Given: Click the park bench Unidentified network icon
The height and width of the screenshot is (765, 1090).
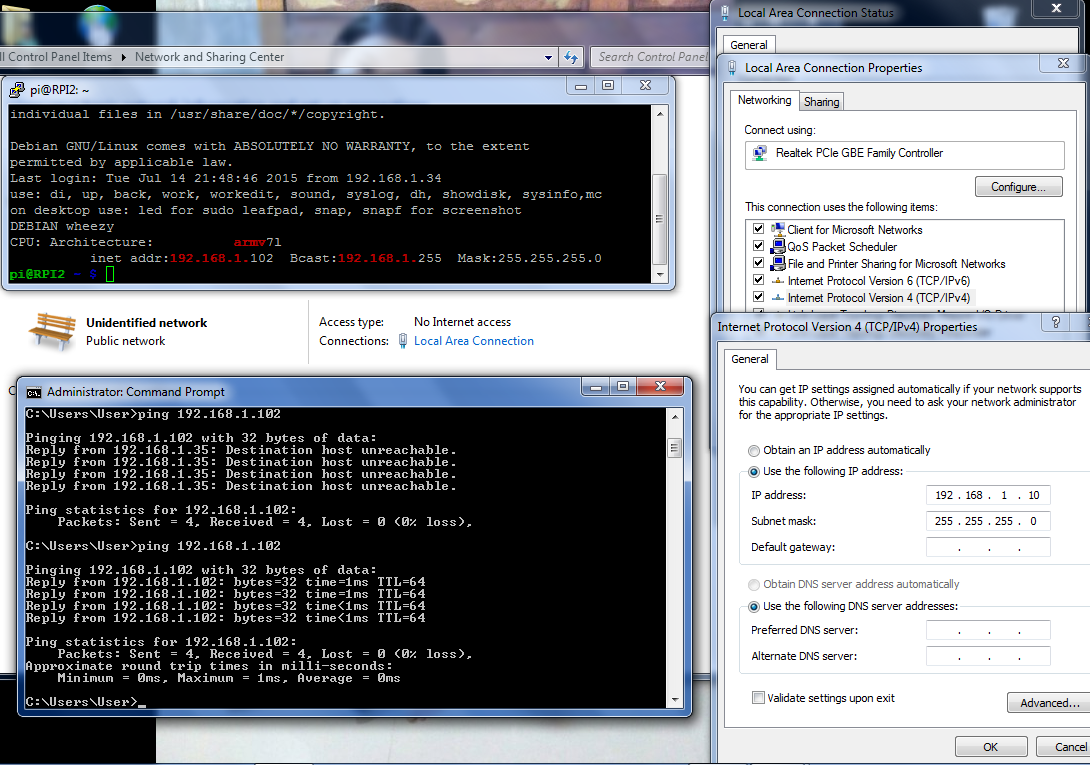Looking at the screenshot, I should pos(51,331).
